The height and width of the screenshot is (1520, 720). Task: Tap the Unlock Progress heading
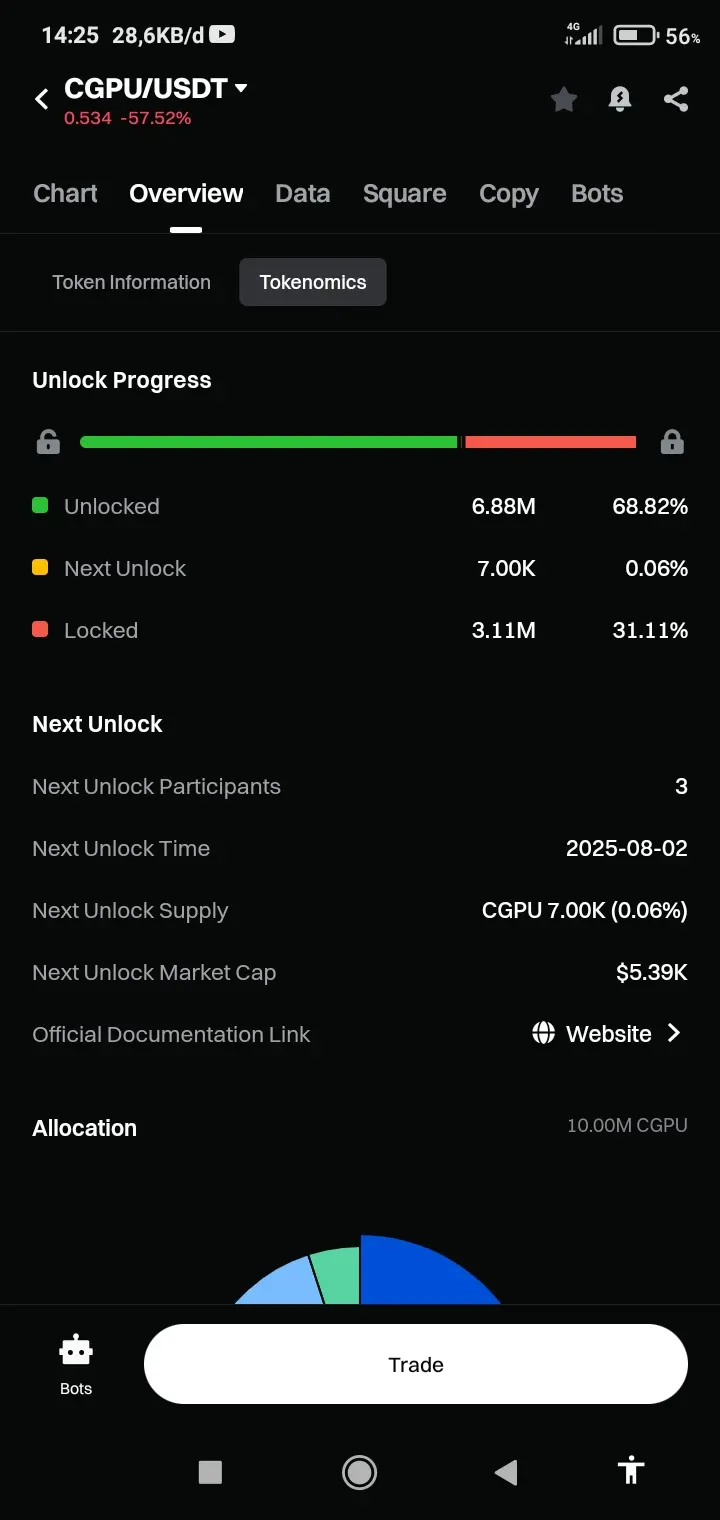[x=122, y=380]
